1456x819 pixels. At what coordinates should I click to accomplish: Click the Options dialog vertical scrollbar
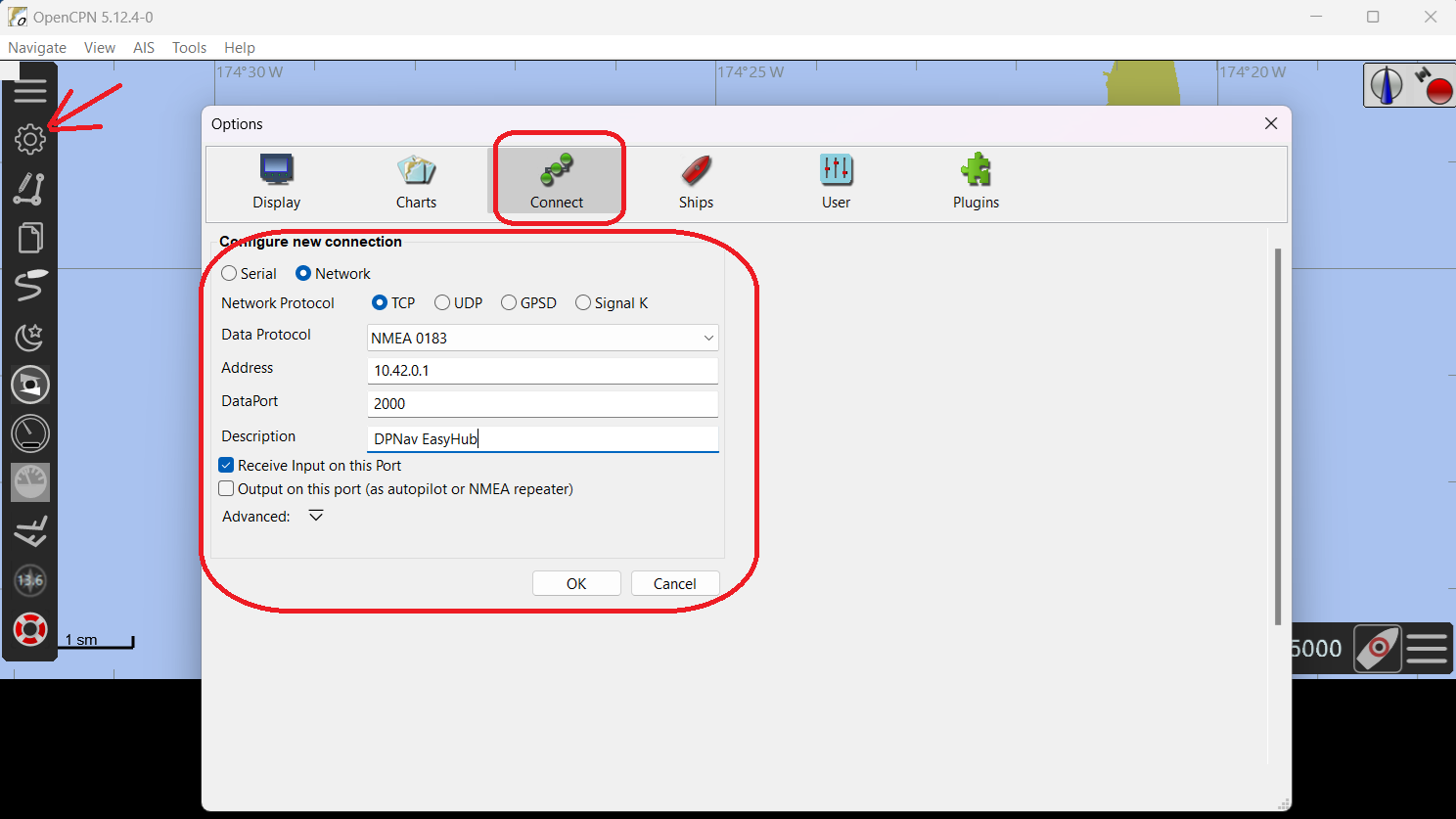[1277, 435]
